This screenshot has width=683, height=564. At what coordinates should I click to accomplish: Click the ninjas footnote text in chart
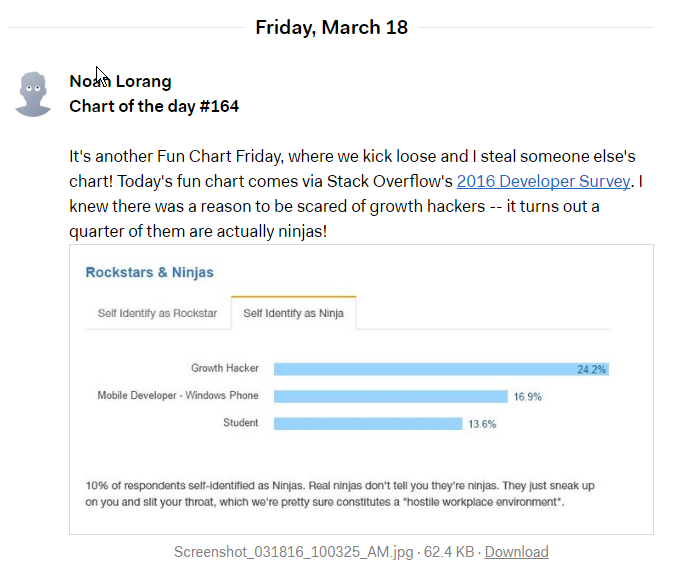tap(340, 494)
